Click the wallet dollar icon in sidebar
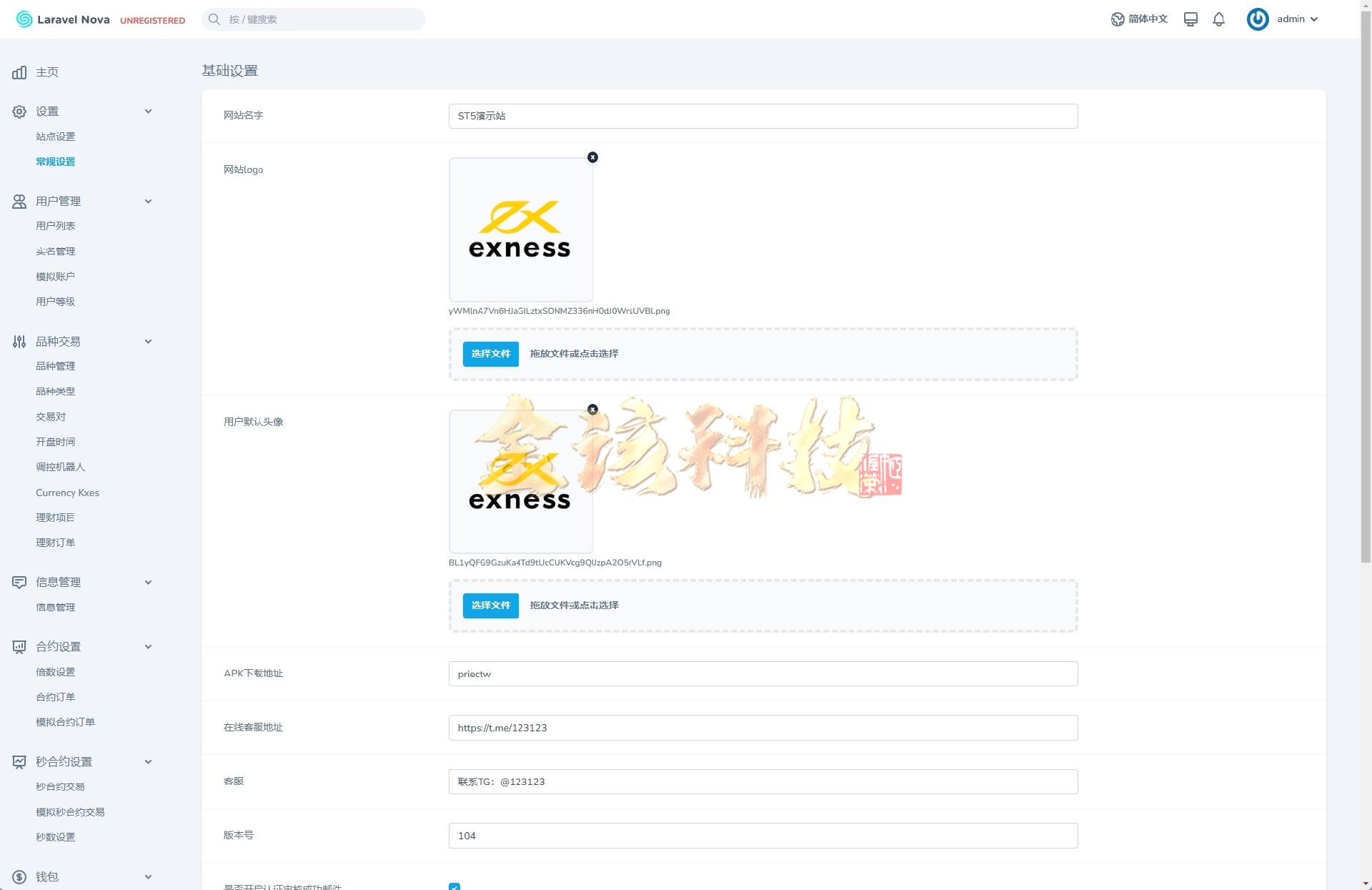The height and width of the screenshot is (890, 1372). (x=19, y=877)
